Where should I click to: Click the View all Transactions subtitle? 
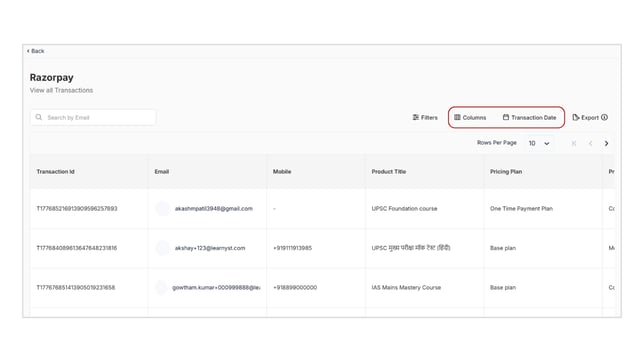click(x=61, y=90)
